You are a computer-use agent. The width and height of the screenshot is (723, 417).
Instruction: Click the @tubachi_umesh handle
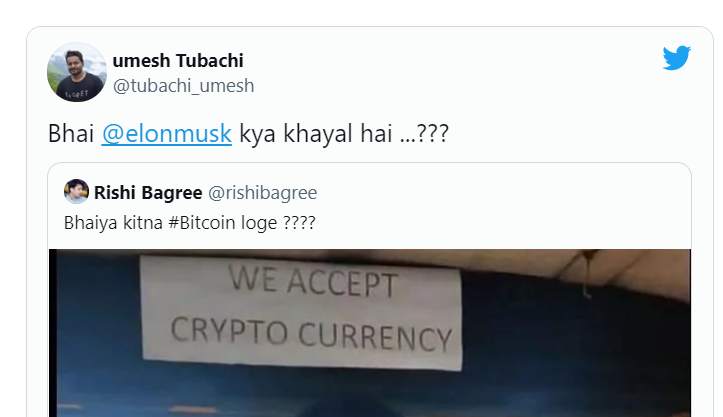pos(184,86)
